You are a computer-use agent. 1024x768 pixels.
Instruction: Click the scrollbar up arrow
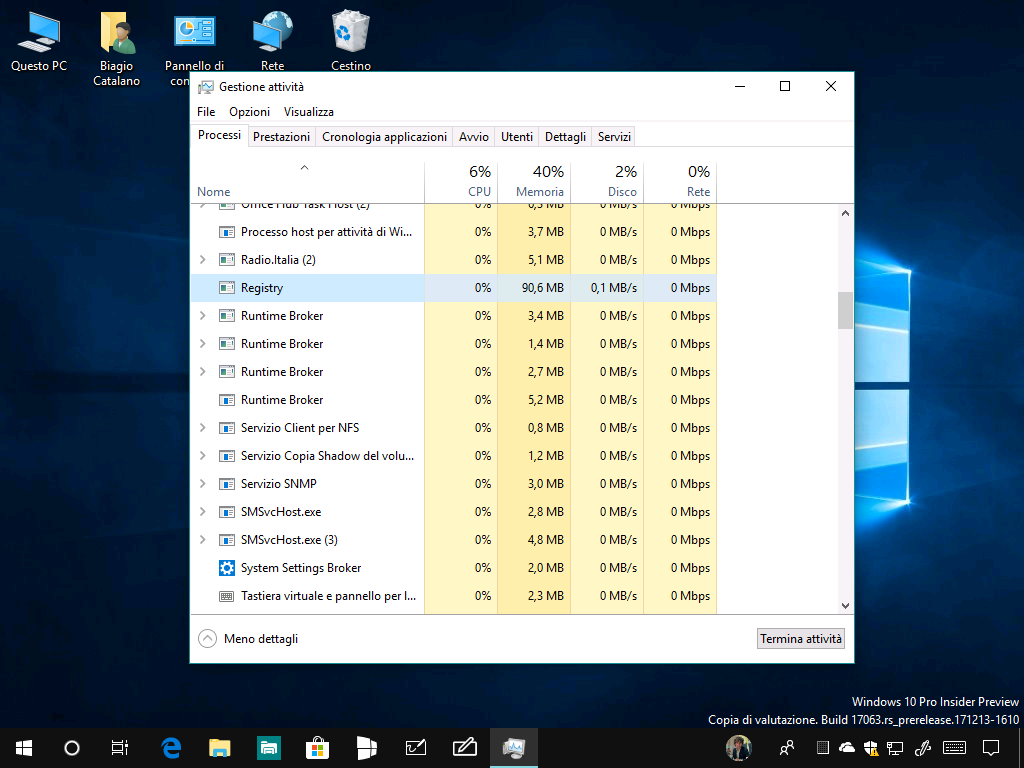point(845,213)
